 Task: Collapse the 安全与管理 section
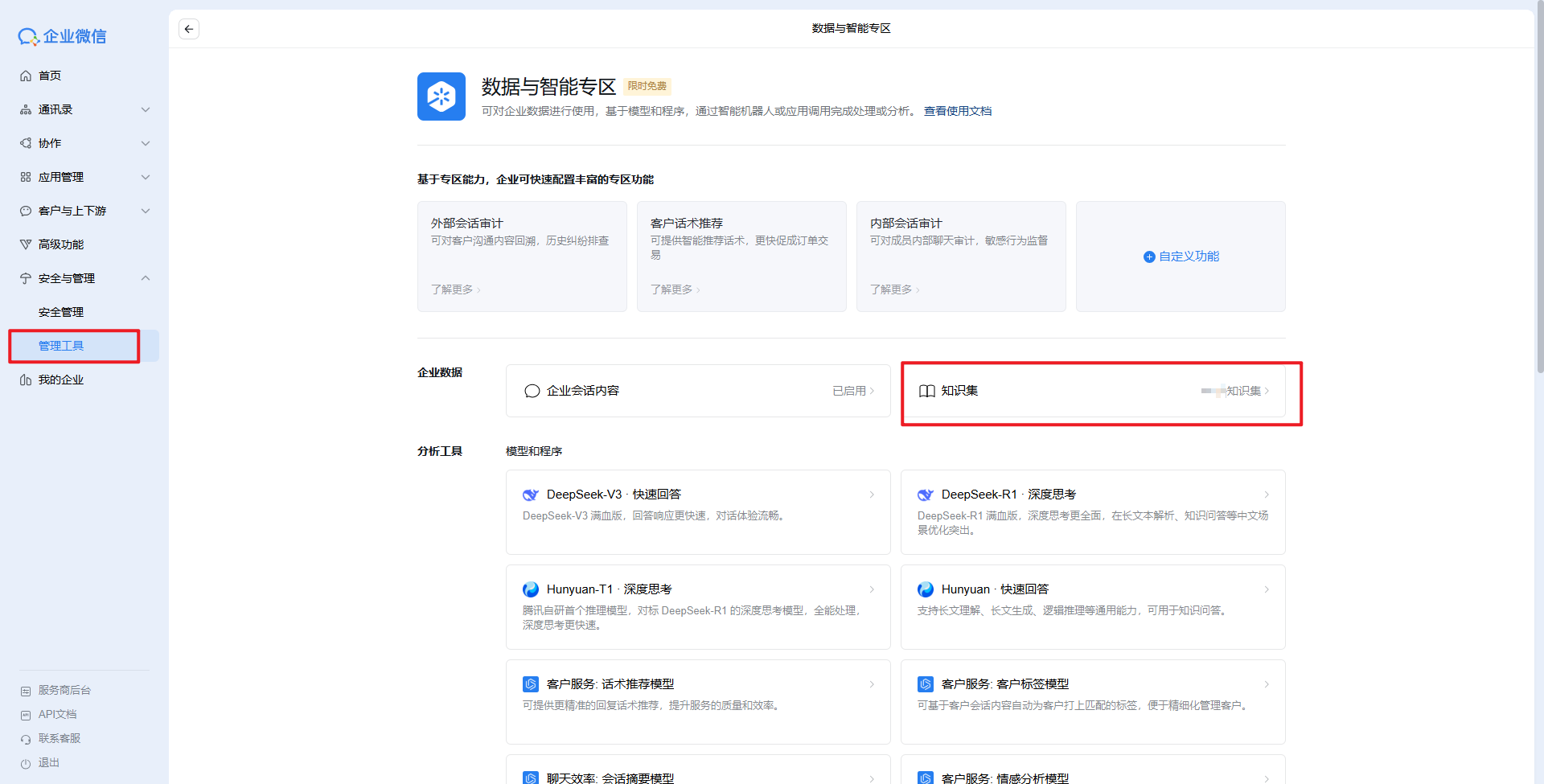(146, 278)
